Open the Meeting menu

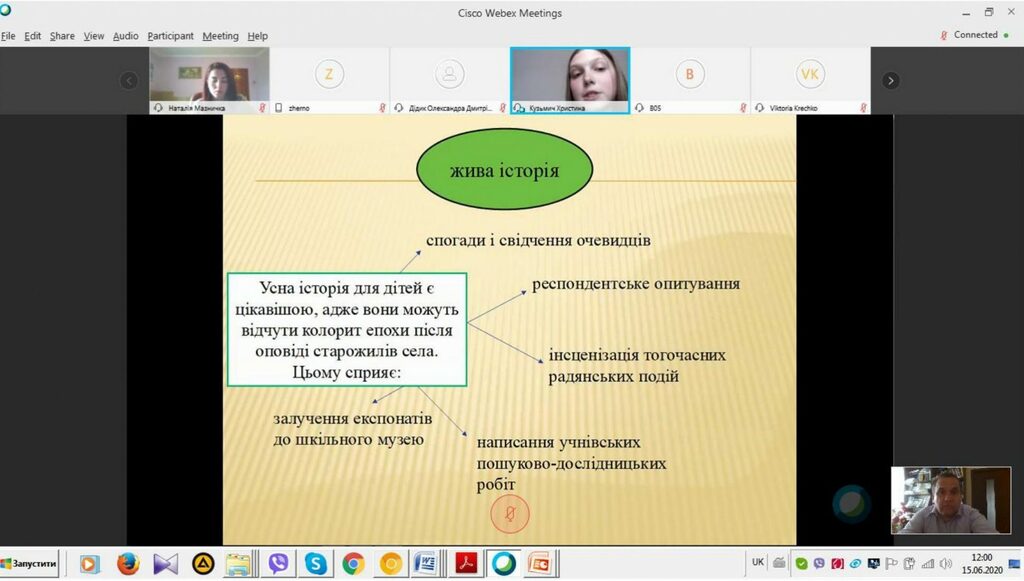coord(220,35)
